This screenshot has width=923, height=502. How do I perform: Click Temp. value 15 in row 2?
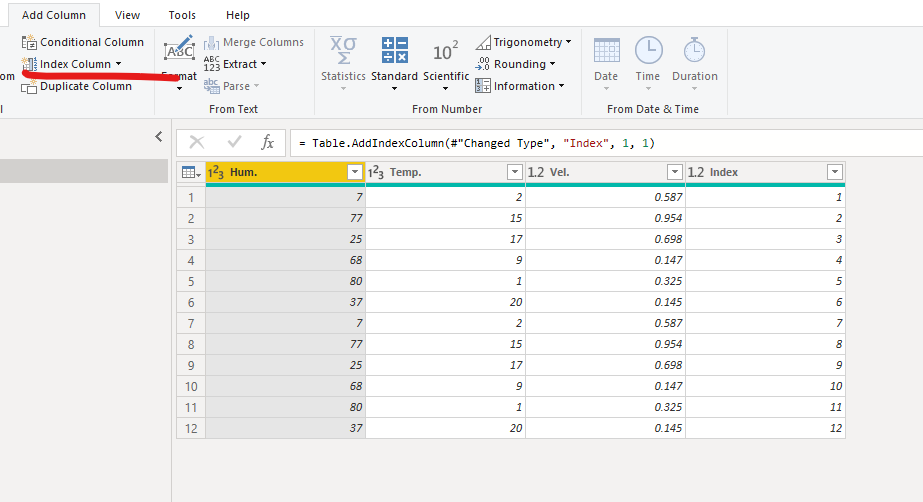446,218
